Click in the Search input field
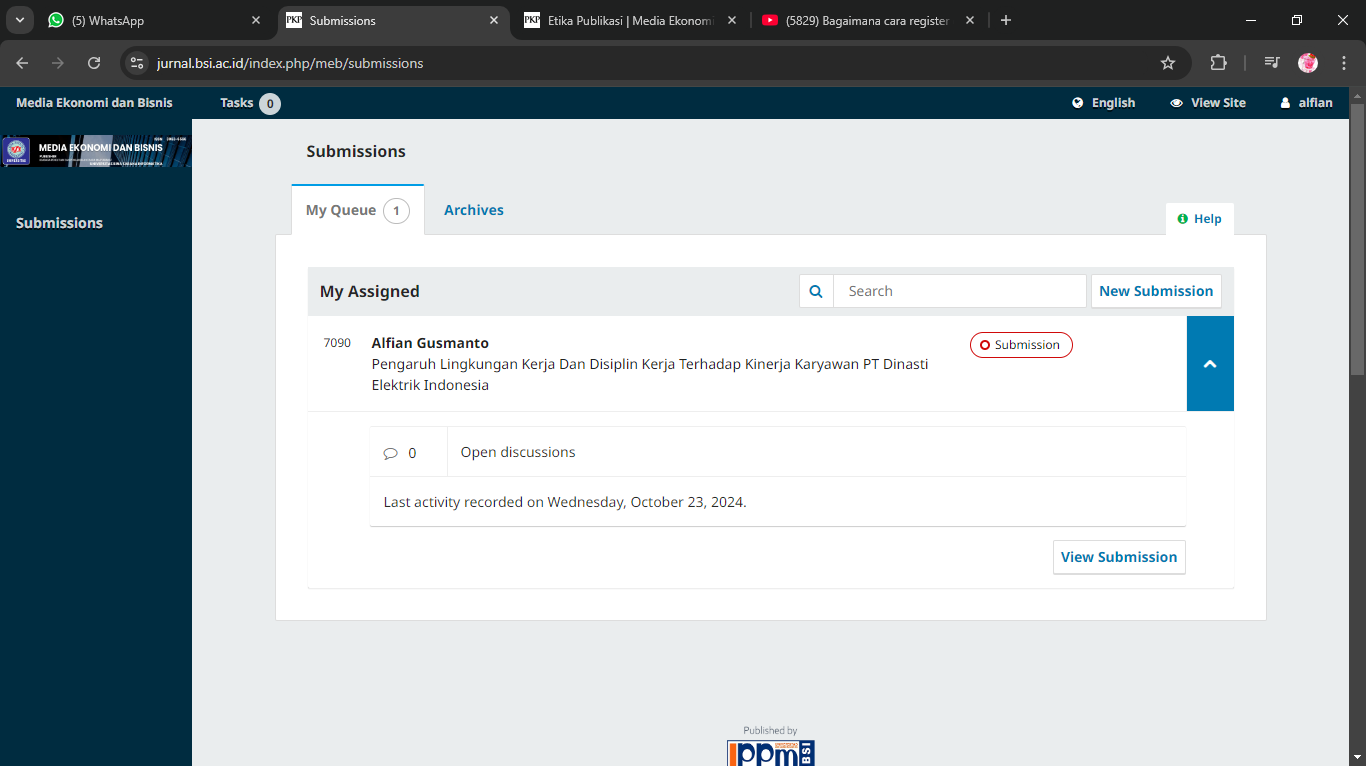The image size is (1366, 766). [960, 291]
